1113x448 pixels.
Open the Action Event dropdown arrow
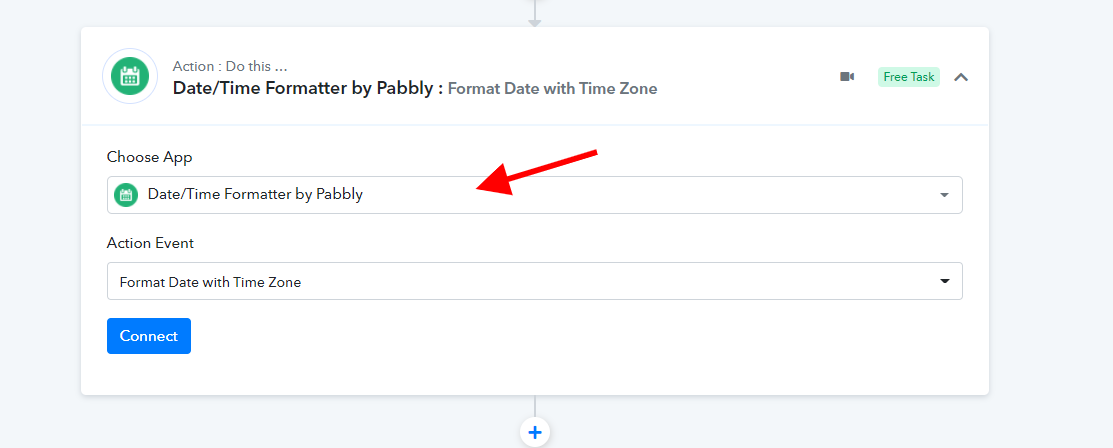point(944,281)
